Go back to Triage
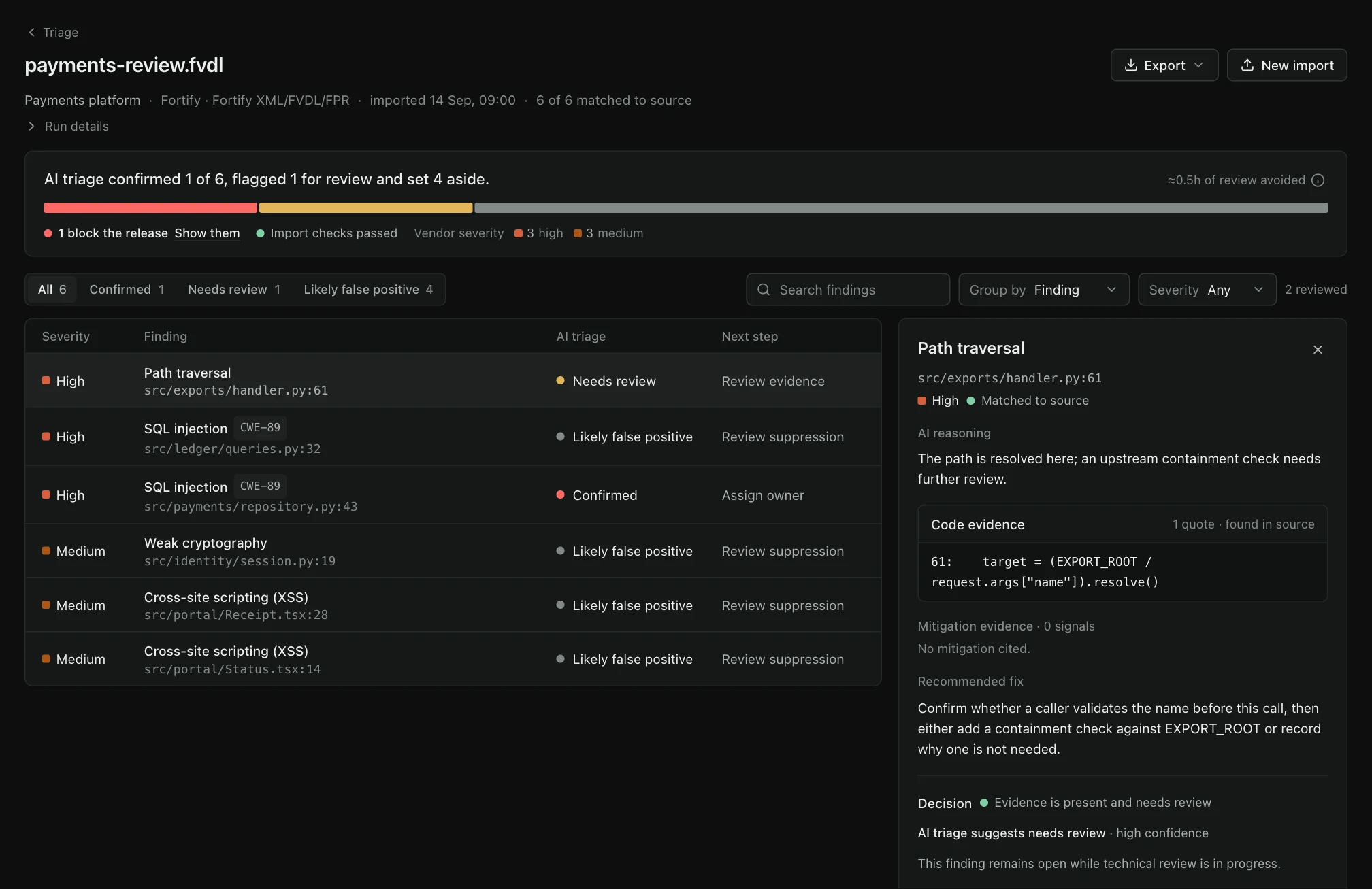The width and height of the screenshot is (1372, 889). (x=52, y=32)
